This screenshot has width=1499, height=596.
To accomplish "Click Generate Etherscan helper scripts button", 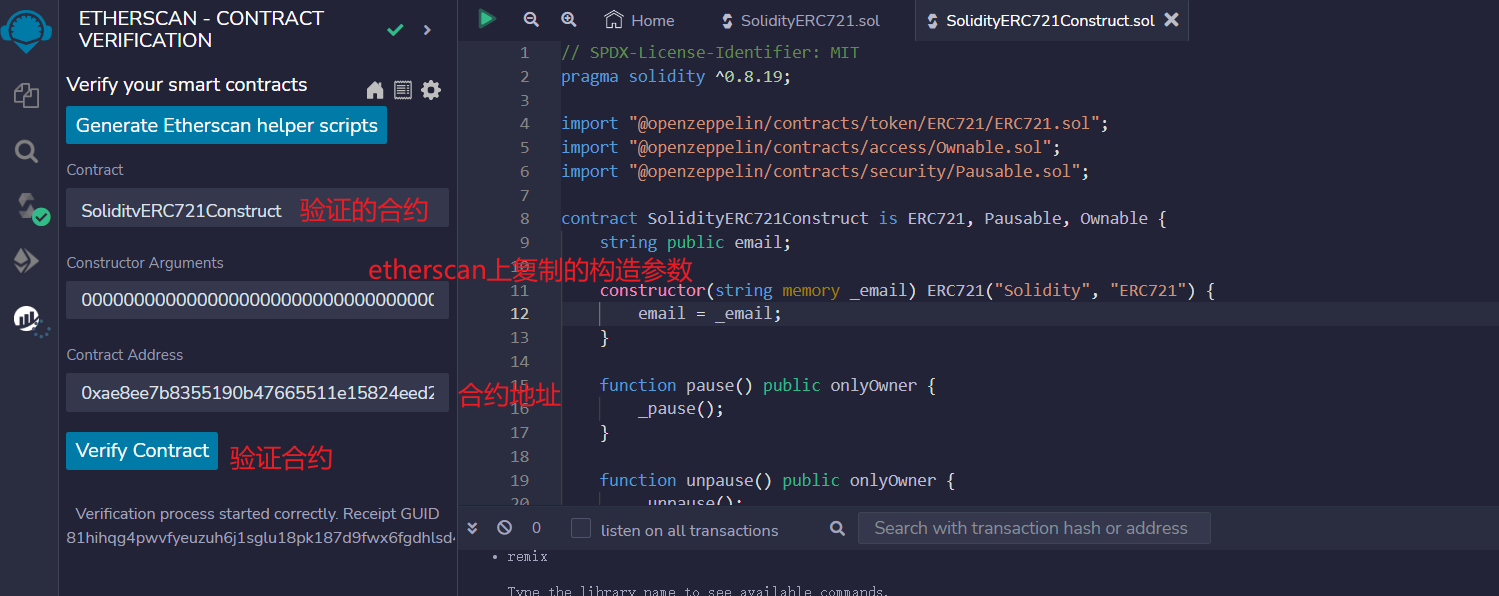I will coord(226,125).
